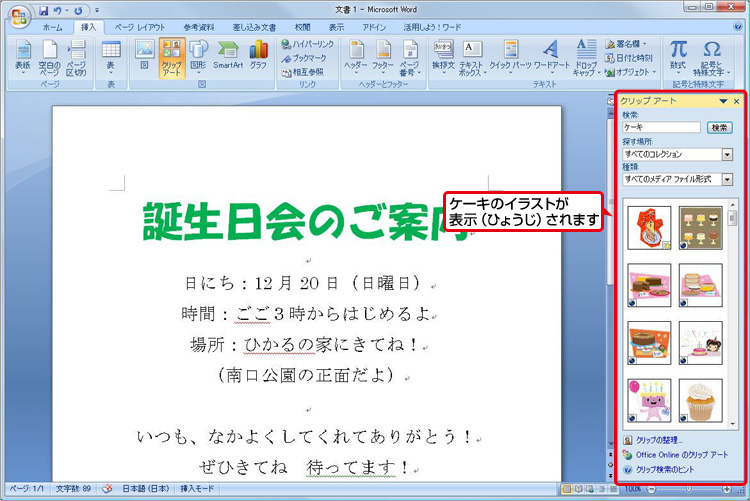
Task: Open the Shapes (図形) gallery
Action: coord(198,57)
